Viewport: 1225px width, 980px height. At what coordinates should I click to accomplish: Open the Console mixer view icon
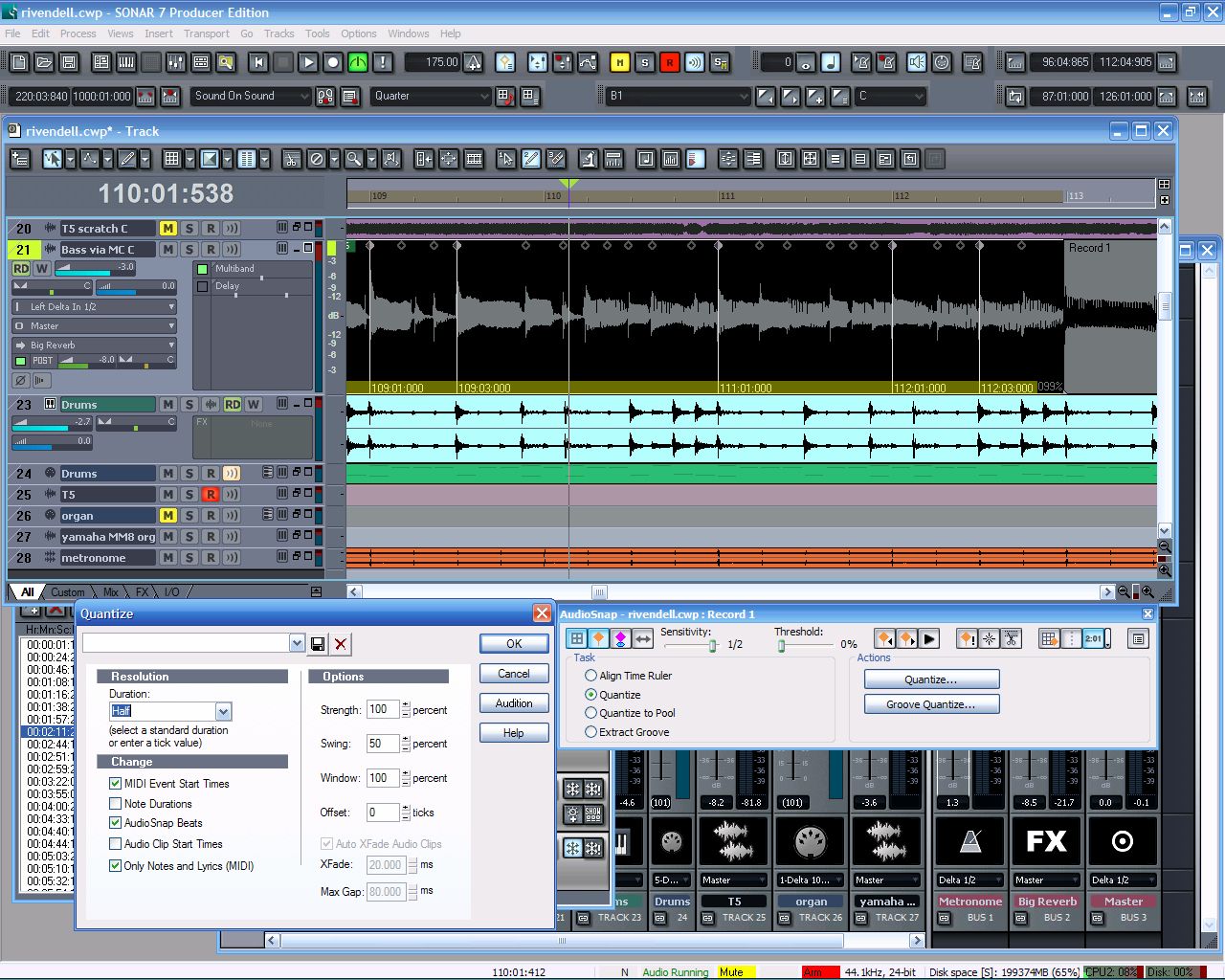[x=176, y=62]
